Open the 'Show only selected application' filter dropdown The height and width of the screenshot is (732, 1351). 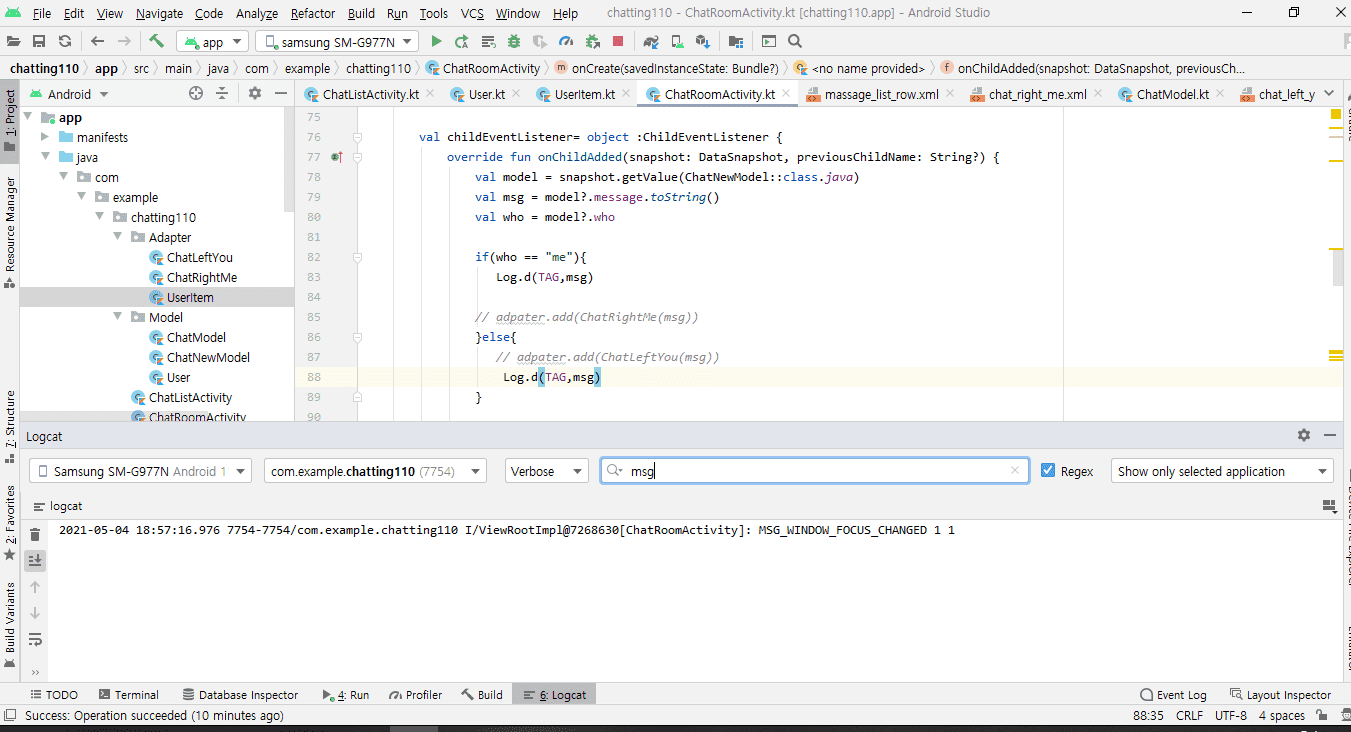[1222, 471]
